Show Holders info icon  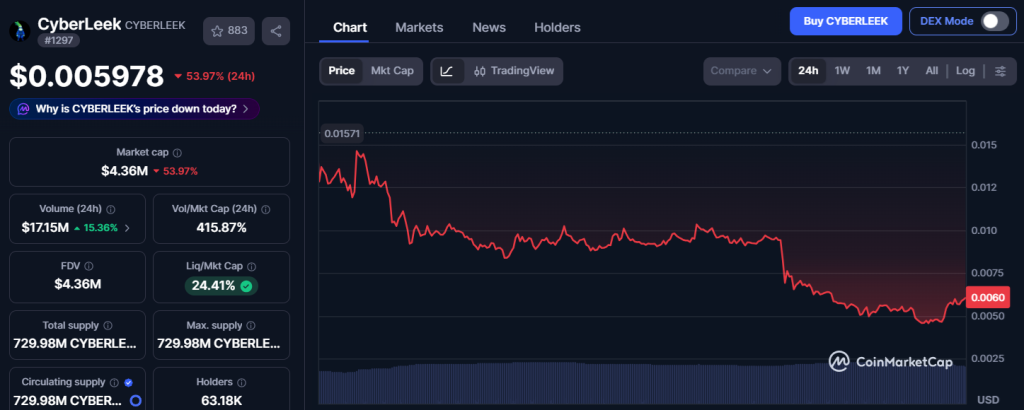click(241, 383)
